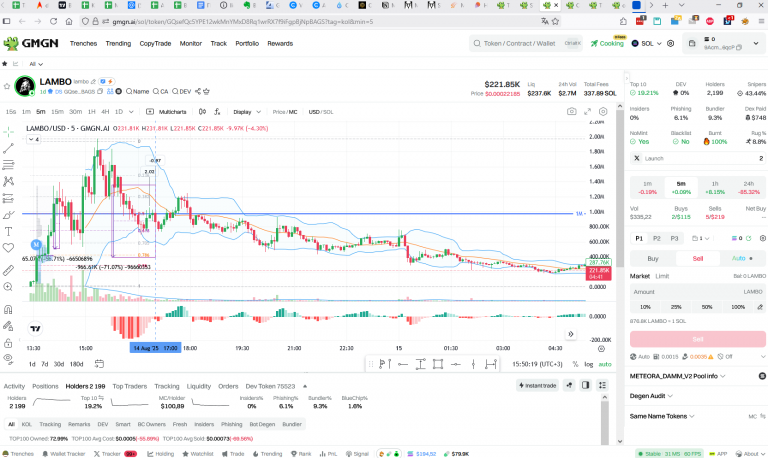
Task: Expand METEORA_DAMM_V2 Pool info section
Action: point(677,376)
